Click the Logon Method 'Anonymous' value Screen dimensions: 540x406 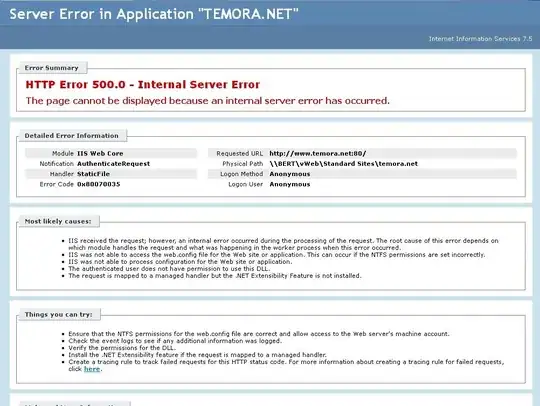(x=290, y=174)
